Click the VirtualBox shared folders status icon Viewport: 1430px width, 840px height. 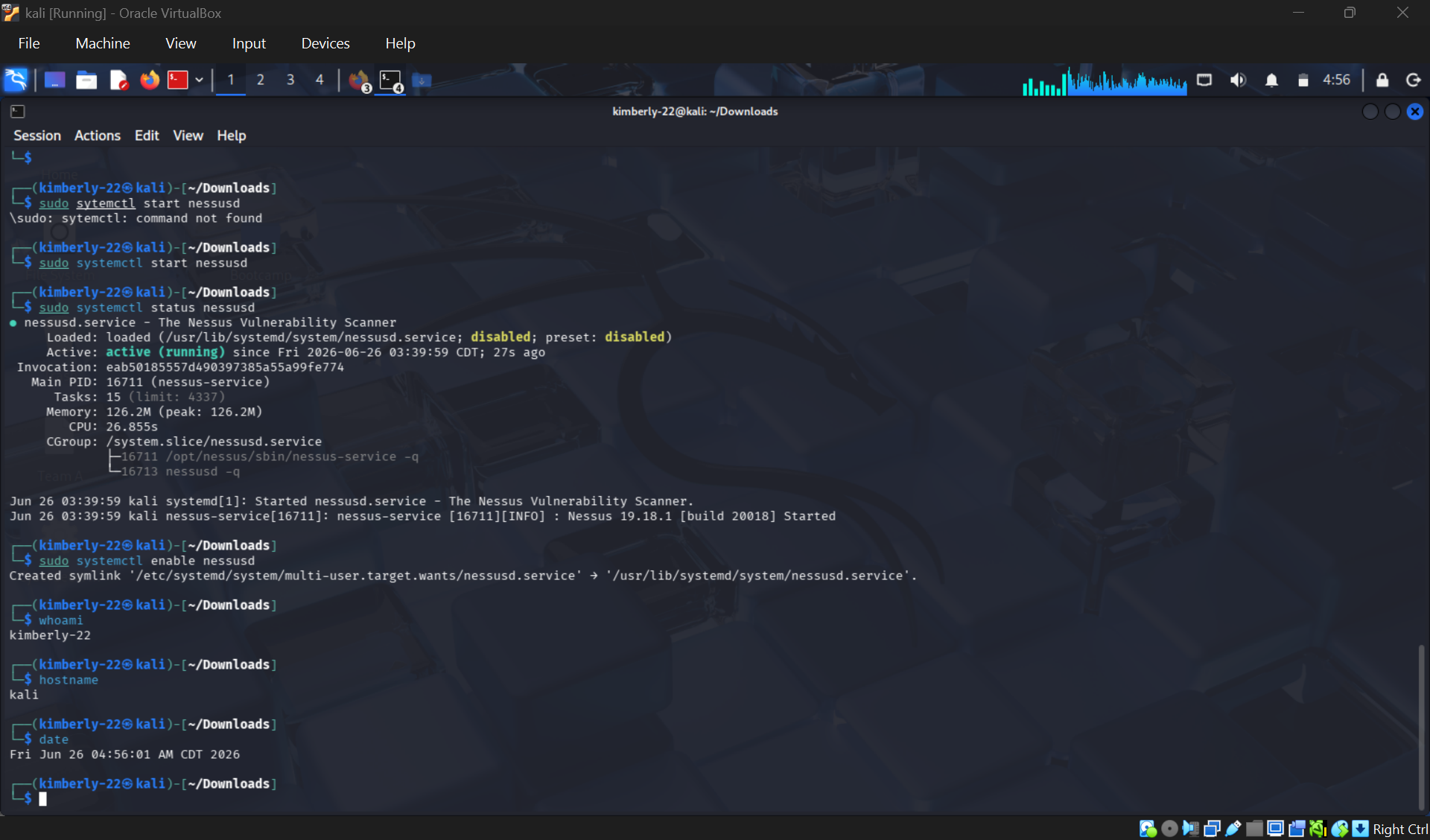click(1254, 829)
